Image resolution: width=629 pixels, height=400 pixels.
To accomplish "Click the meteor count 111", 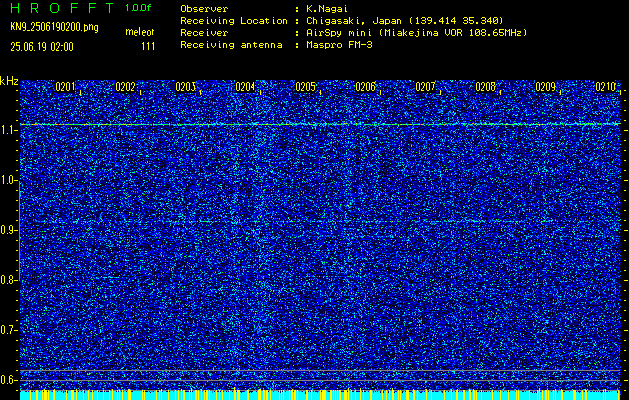I will [x=148, y=47].
